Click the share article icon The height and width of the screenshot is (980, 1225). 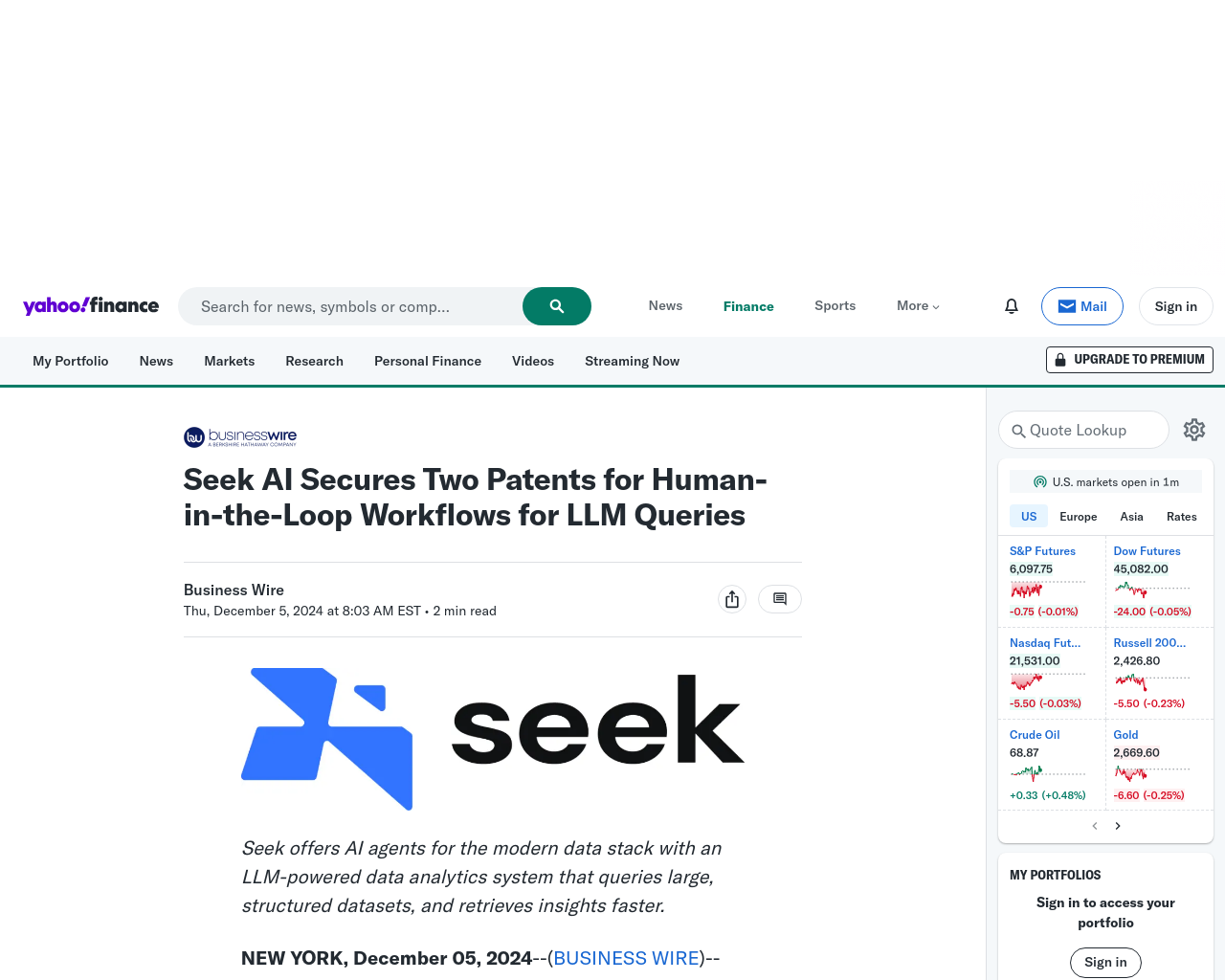(x=732, y=599)
